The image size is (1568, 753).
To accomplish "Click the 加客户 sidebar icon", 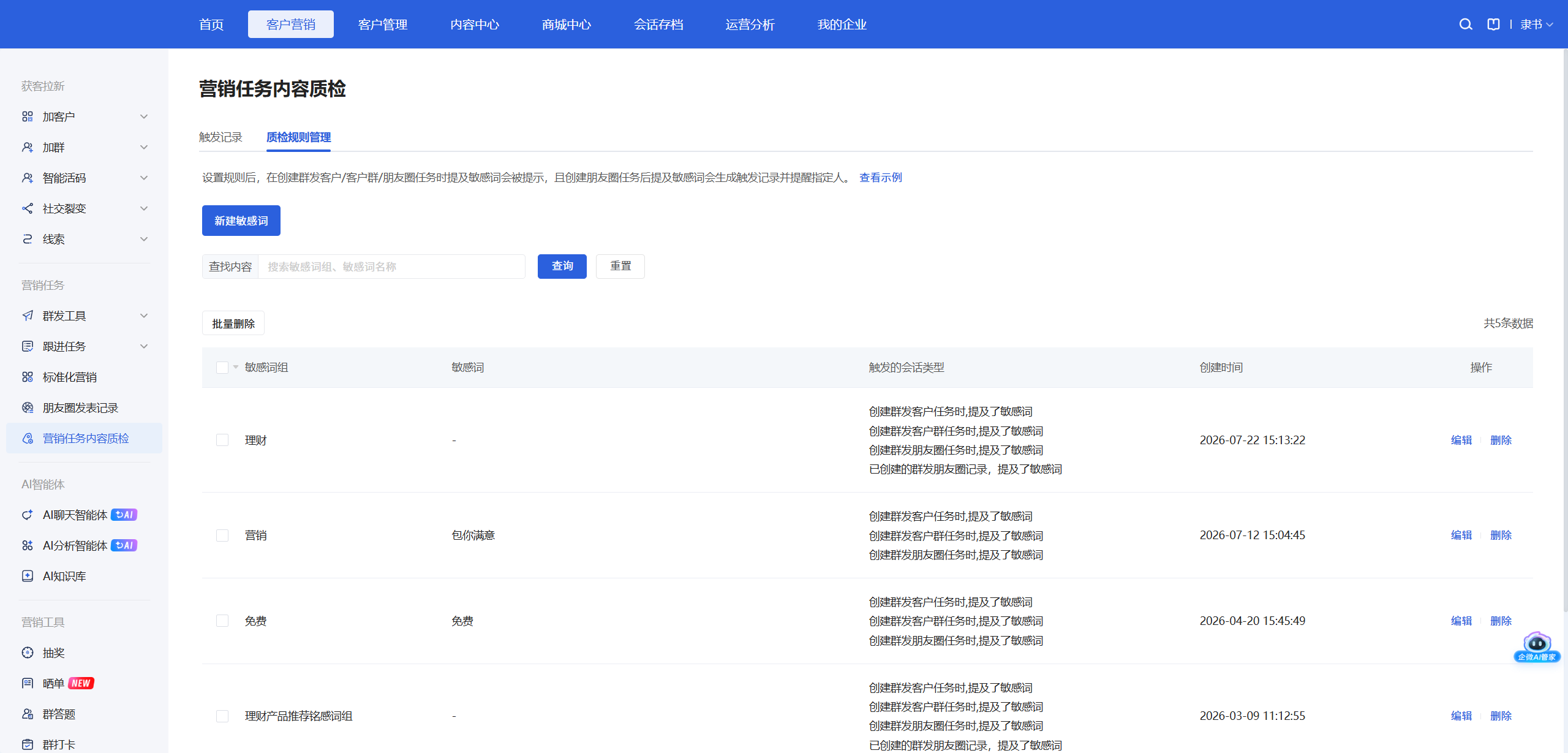I will [x=28, y=116].
